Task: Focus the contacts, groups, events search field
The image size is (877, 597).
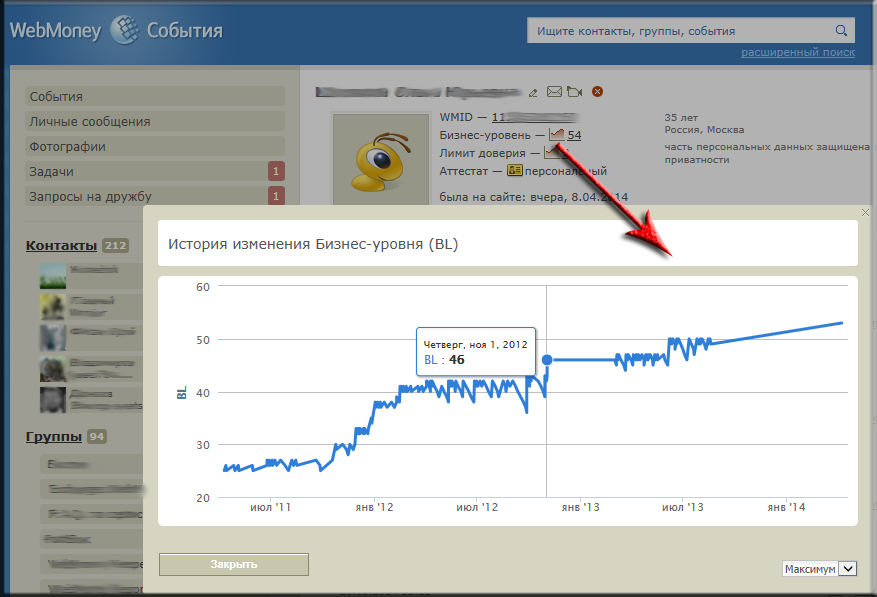Action: coord(691,30)
